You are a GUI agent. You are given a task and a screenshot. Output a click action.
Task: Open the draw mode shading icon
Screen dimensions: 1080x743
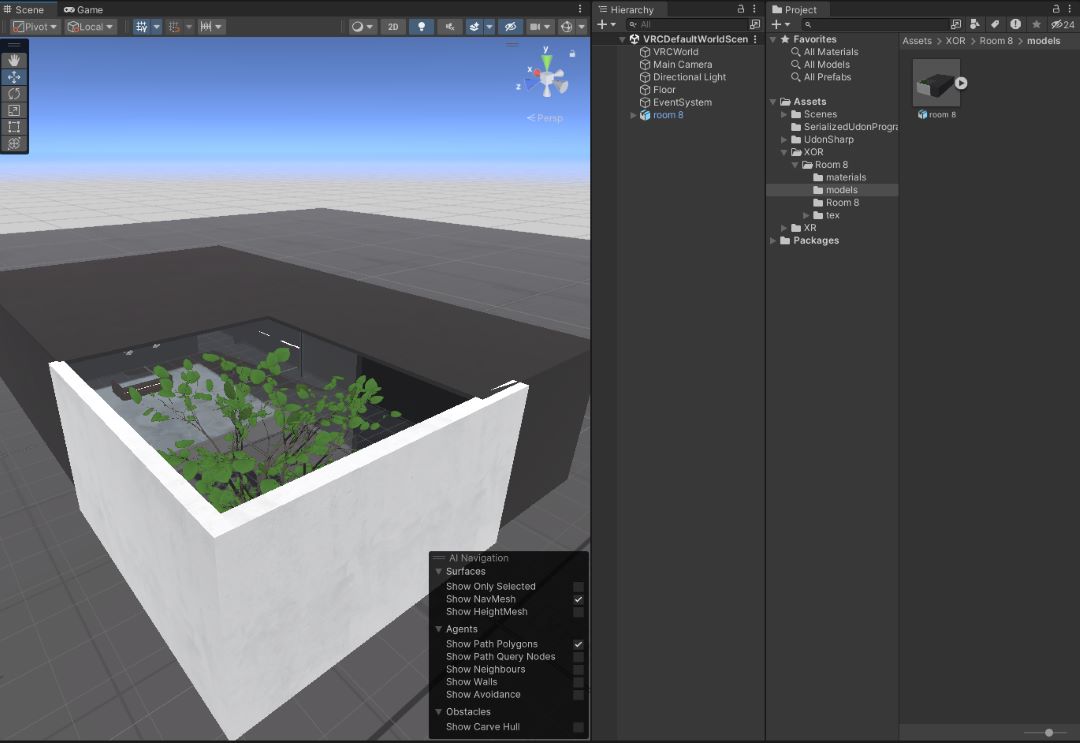tap(357, 27)
